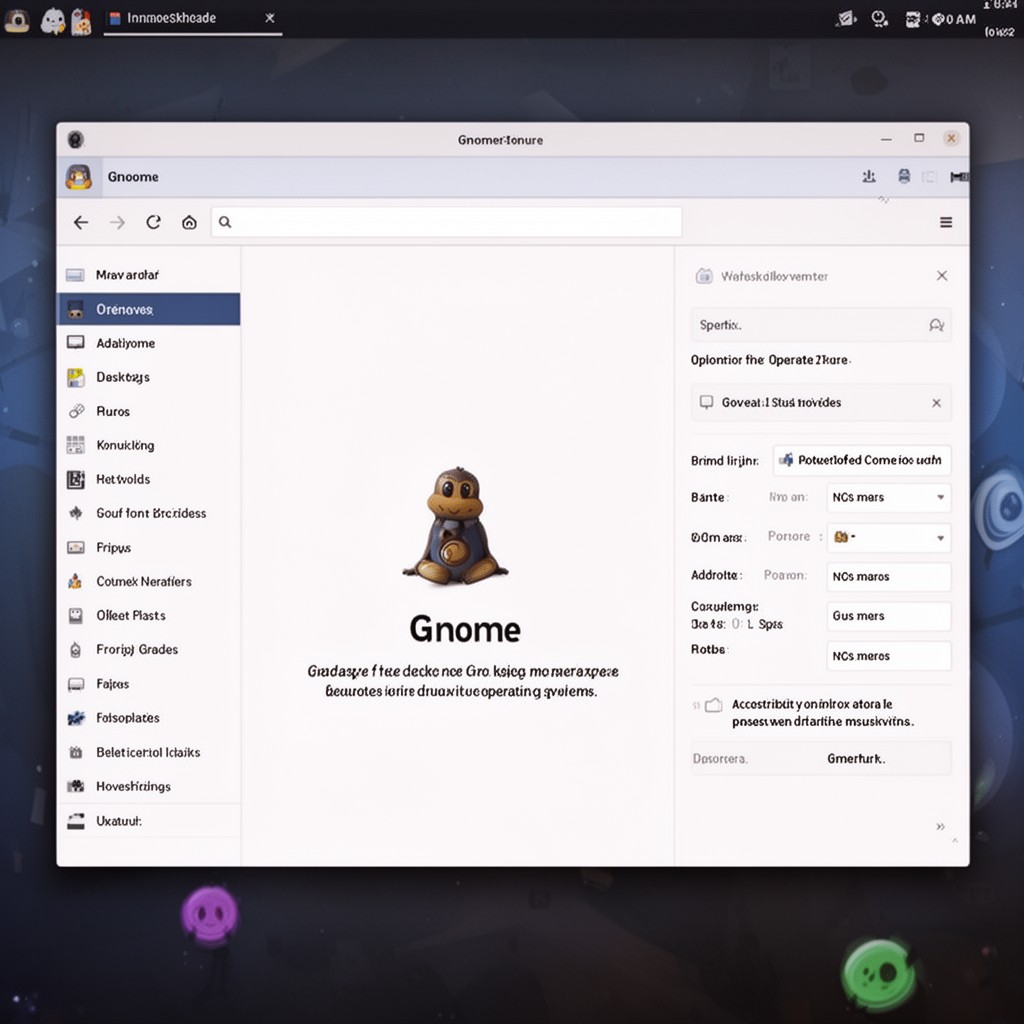Dismiss the Goveat:1 Stus novides item

936,403
